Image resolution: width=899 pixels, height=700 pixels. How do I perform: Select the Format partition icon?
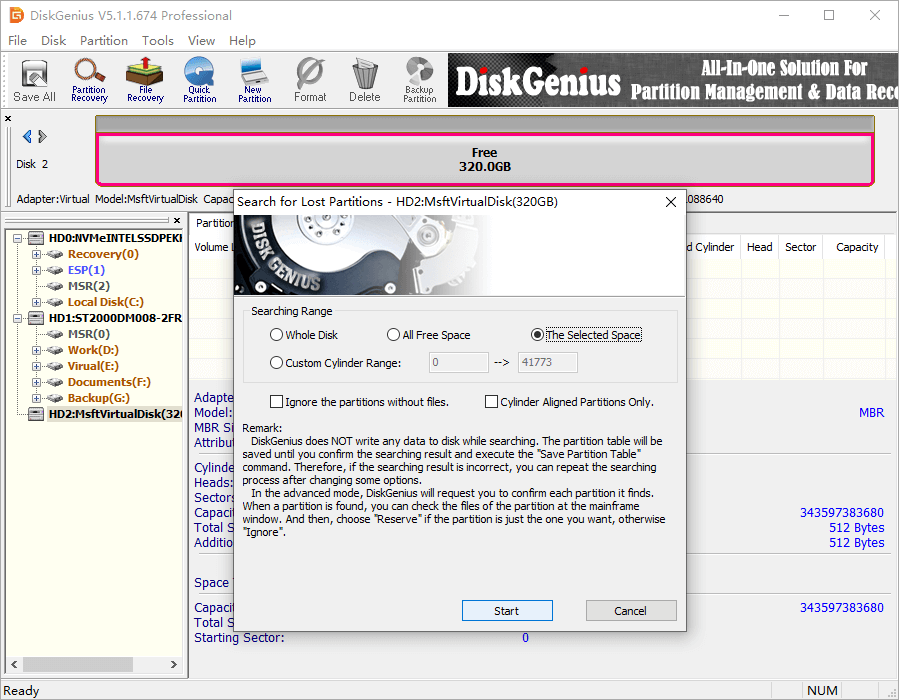[x=310, y=80]
